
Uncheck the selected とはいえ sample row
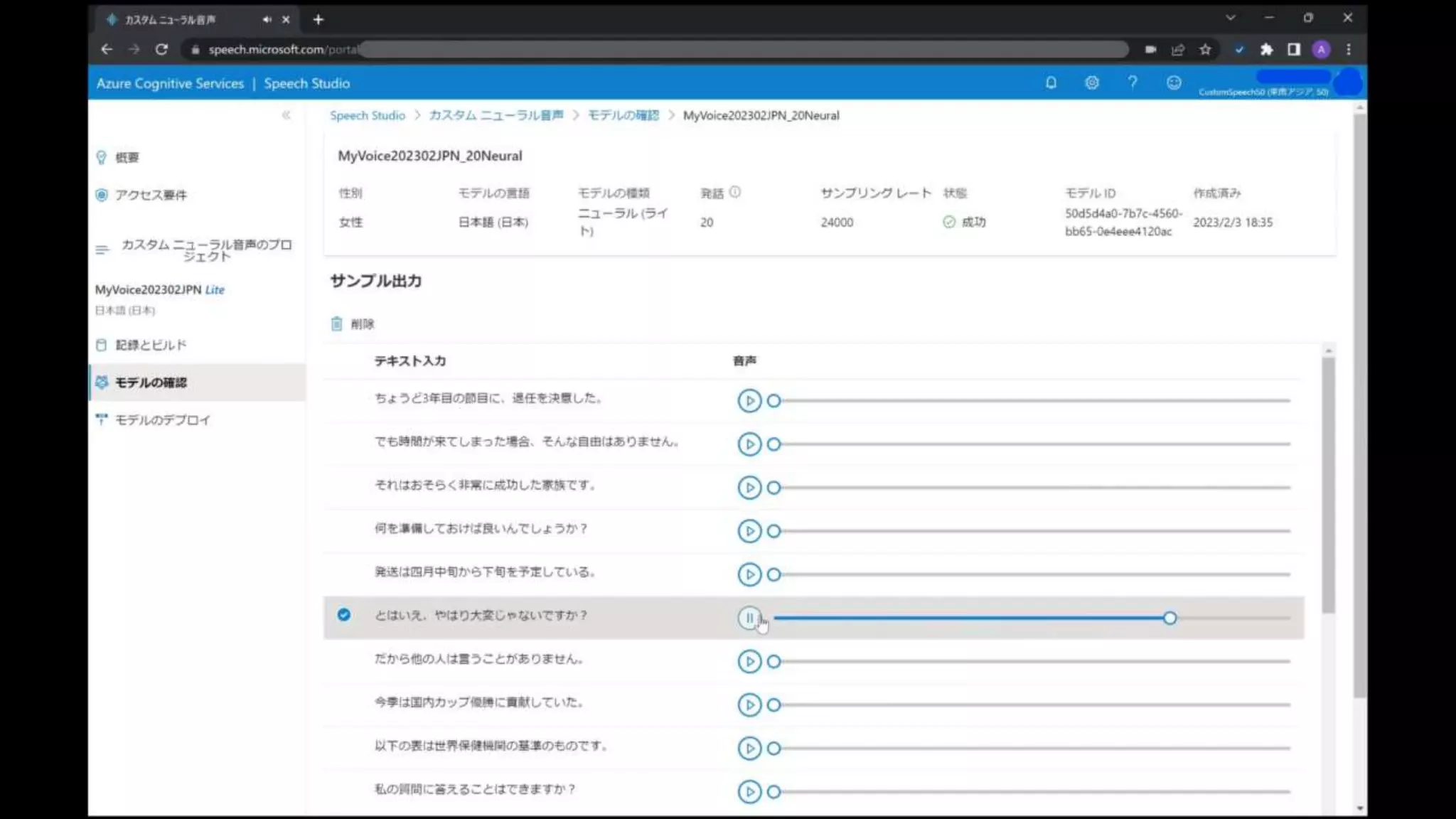click(x=344, y=615)
